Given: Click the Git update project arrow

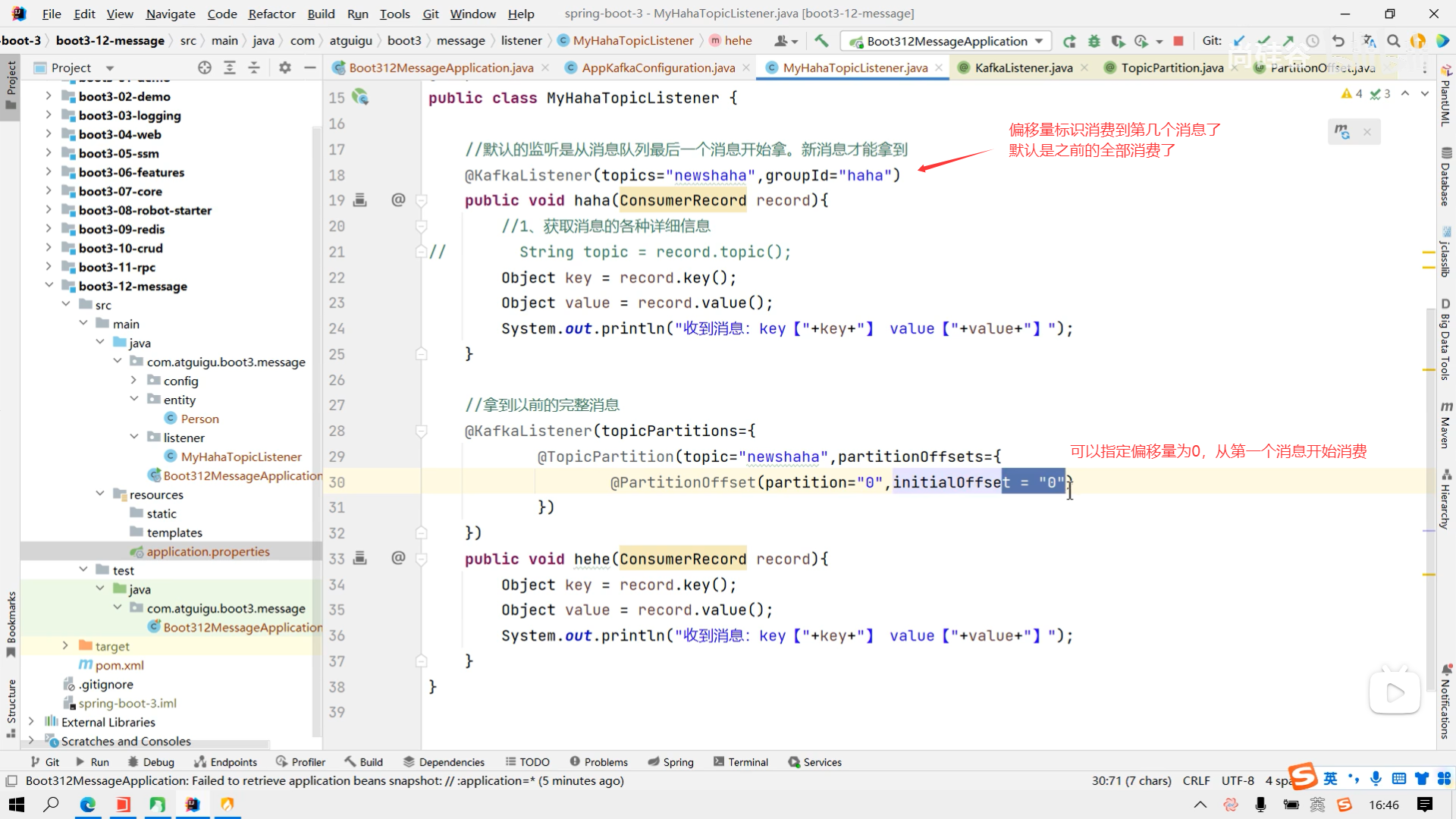Looking at the screenshot, I should pos(1239,41).
